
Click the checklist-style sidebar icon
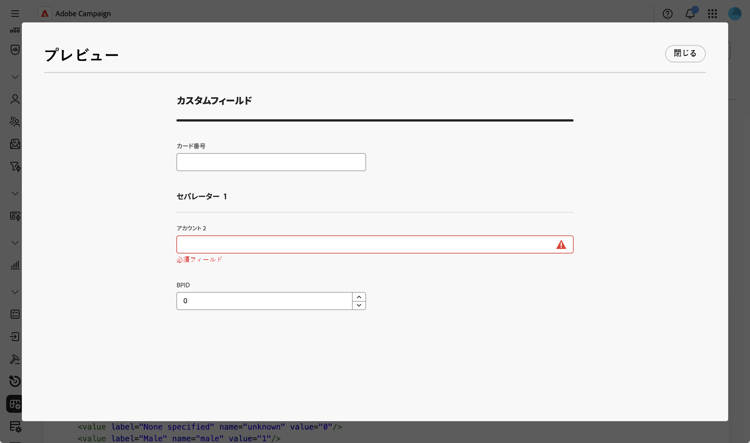point(15,314)
